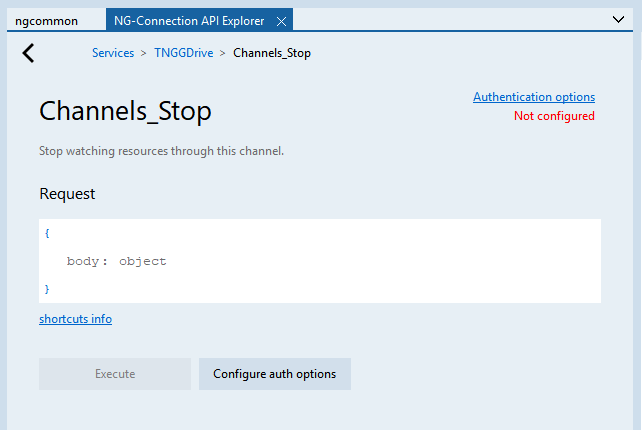
Task: Open the Authentication options link
Action: (534, 97)
